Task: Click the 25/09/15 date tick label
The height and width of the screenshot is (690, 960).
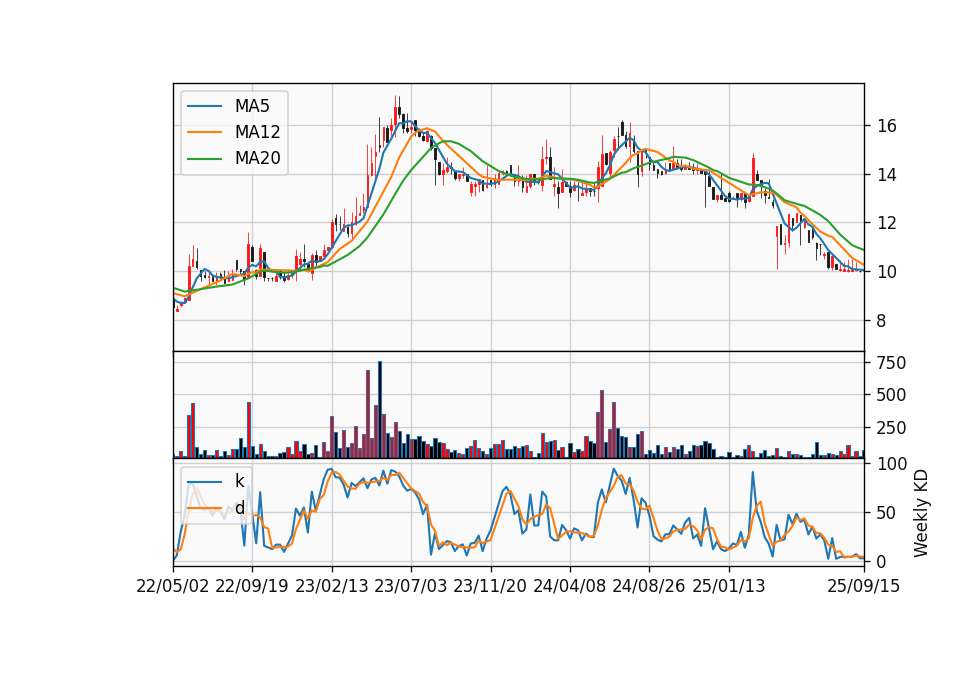Action: pos(864,586)
